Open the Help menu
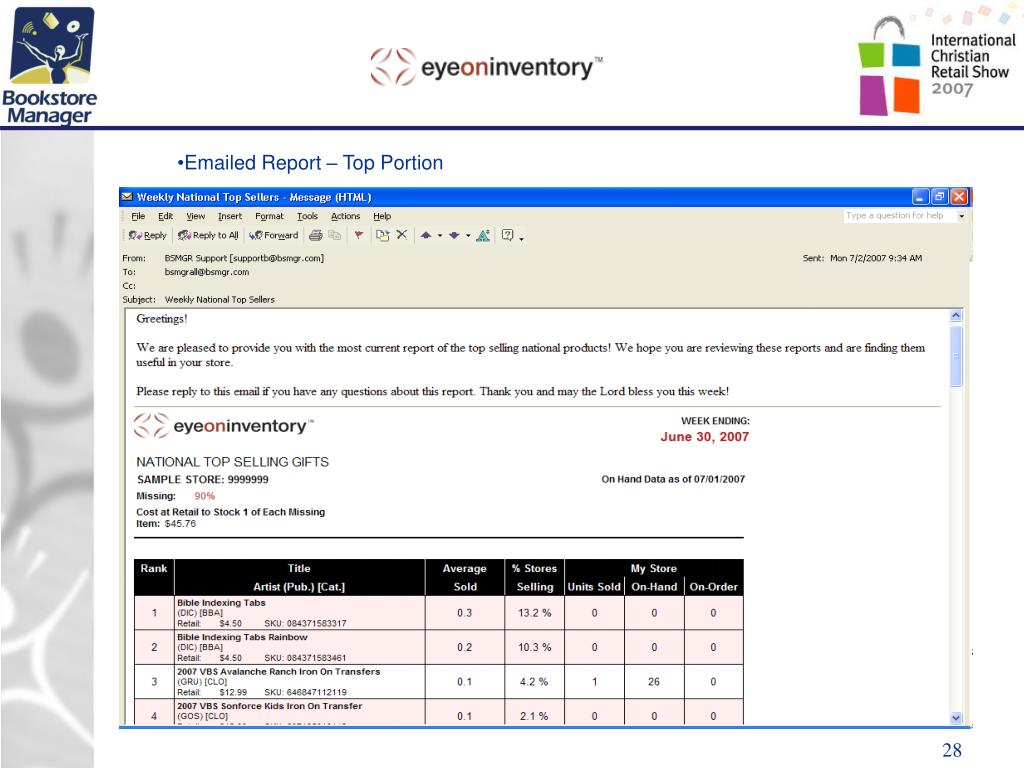The width and height of the screenshot is (1024, 768). coord(382,216)
